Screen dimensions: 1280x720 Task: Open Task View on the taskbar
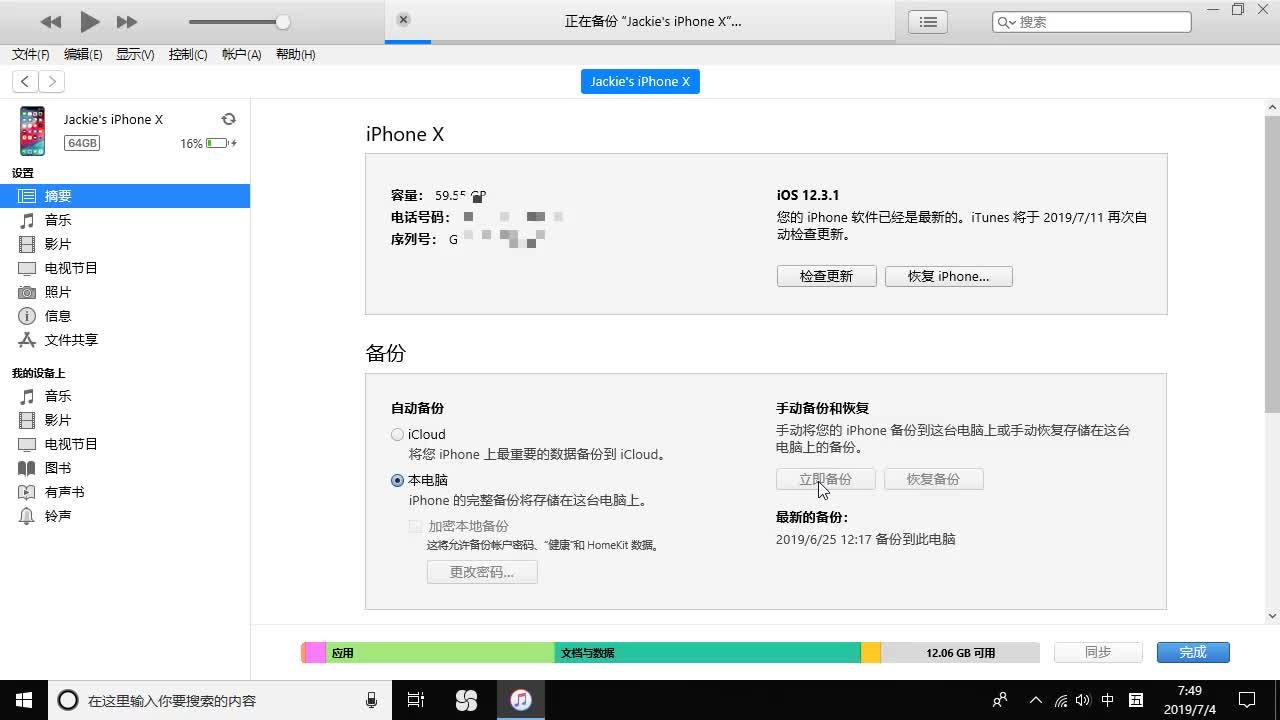coord(416,700)
